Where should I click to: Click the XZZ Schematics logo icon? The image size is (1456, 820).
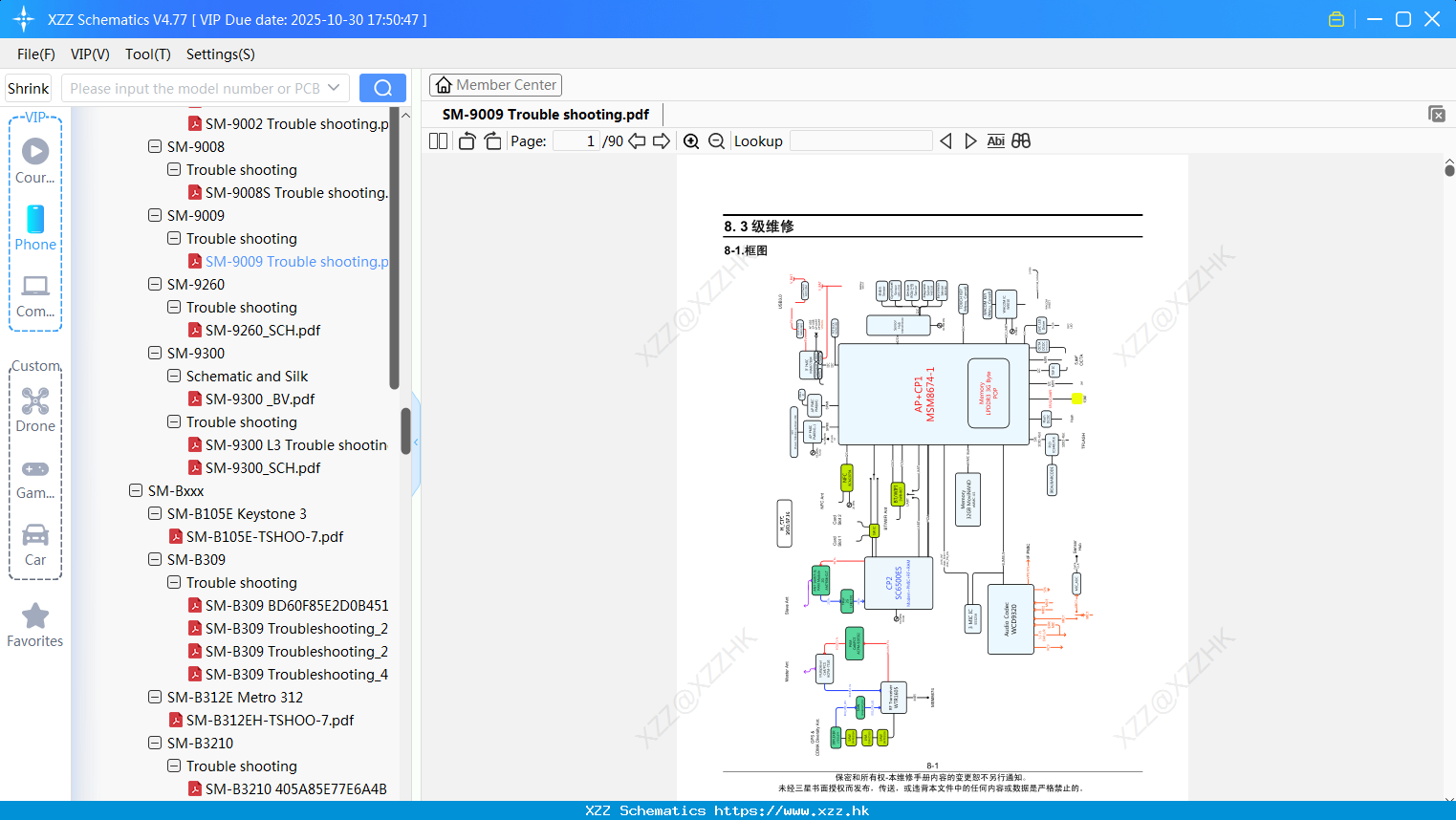[x=23, y=19]
